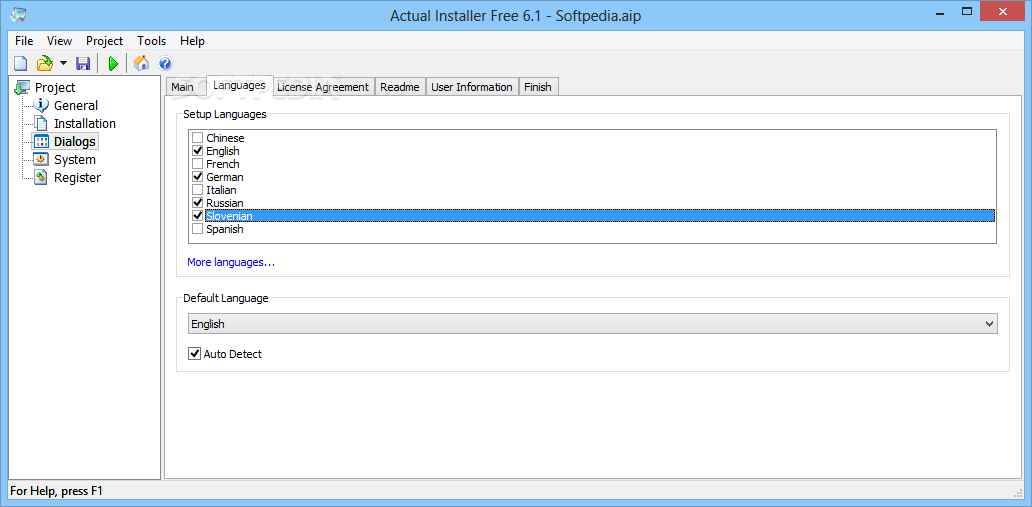This screenshot has width=1032, height=507.
Task: Enable the Spanish language checkbox
Action: pos(197,229)
